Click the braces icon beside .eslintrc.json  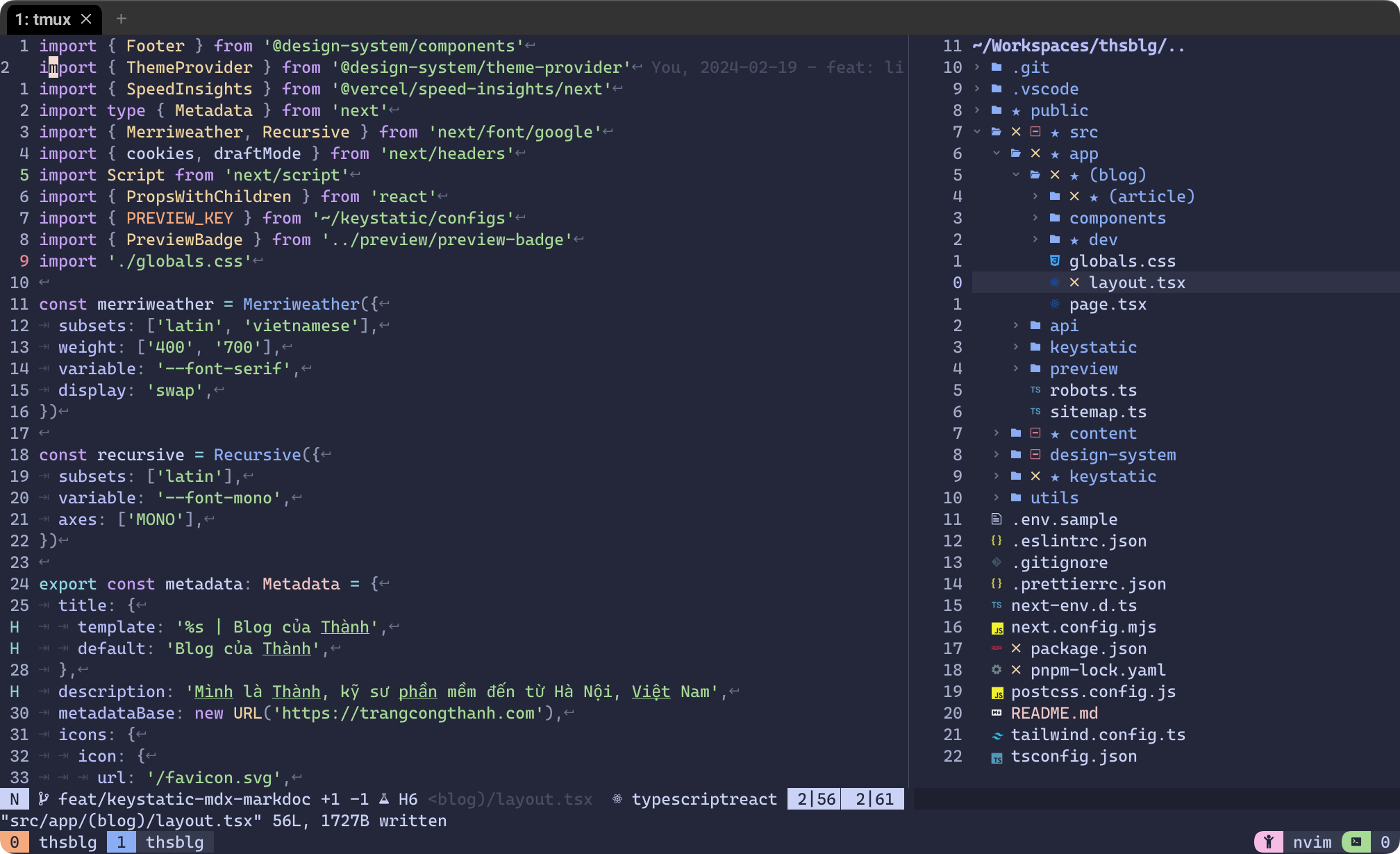(x=997, y=541)
